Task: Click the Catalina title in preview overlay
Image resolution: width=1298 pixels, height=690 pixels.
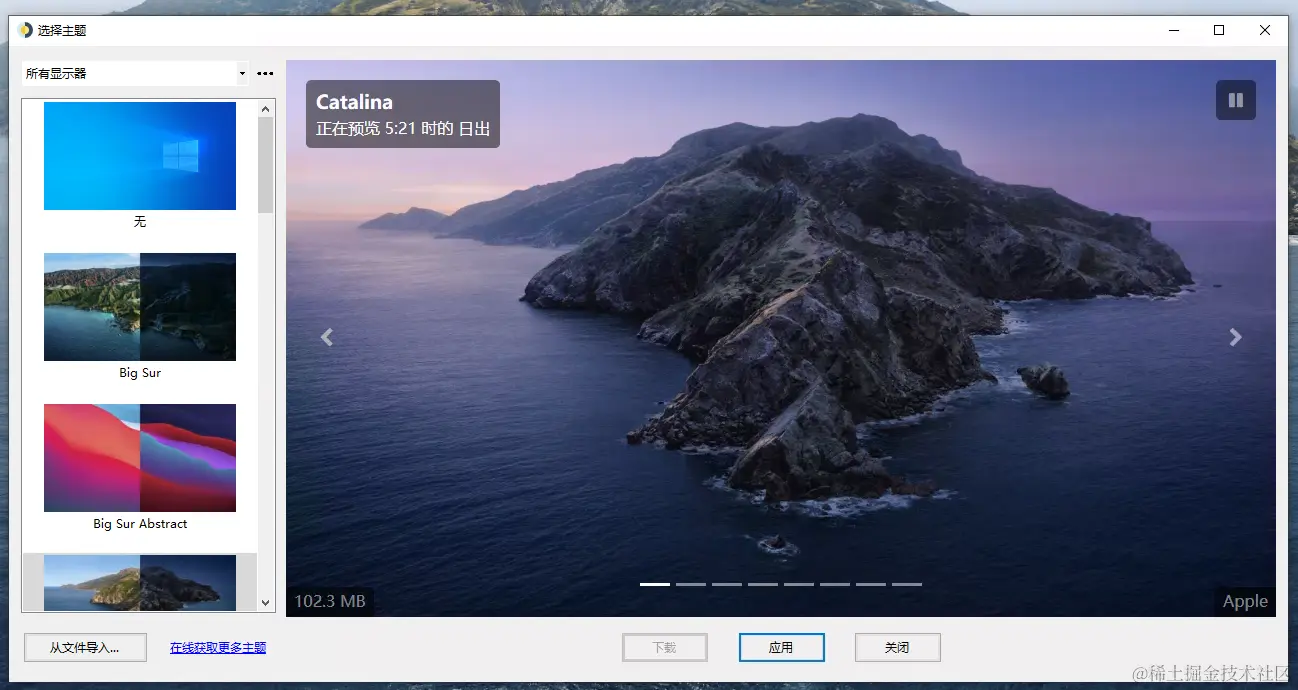Action: pyautogui.click(x=354, y=102)
